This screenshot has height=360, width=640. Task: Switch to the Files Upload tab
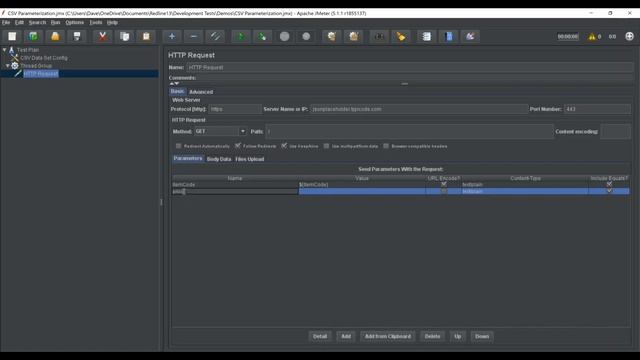pyautogui.click(x=249, y=159)
